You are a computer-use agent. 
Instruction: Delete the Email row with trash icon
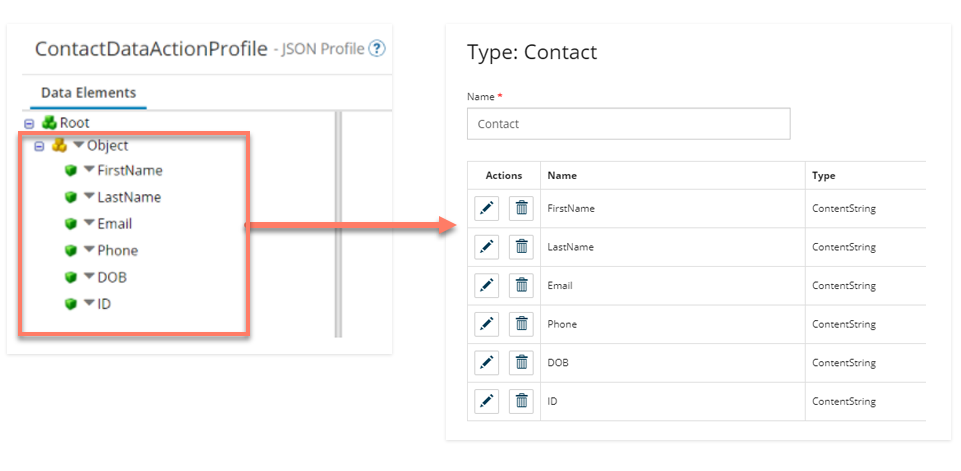(522, 286)
